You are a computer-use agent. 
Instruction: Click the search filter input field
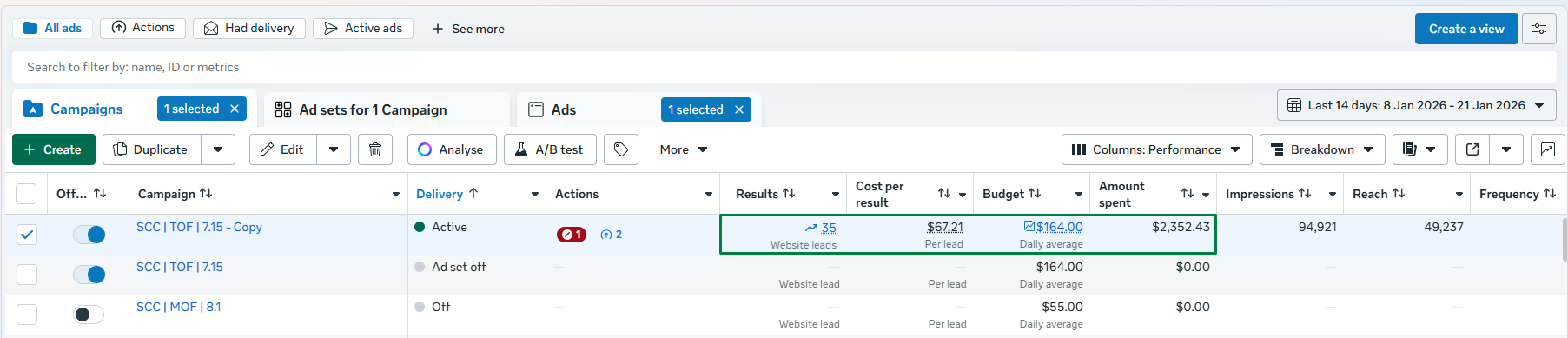pyautogui.click(x=784, y=67)
